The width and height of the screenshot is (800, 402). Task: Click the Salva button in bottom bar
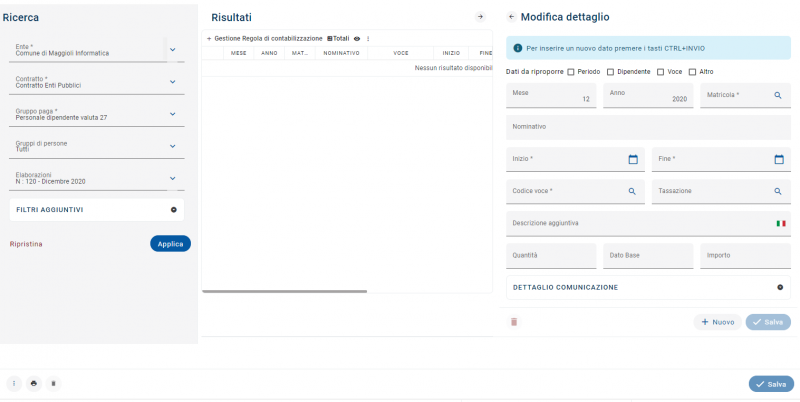771,384
